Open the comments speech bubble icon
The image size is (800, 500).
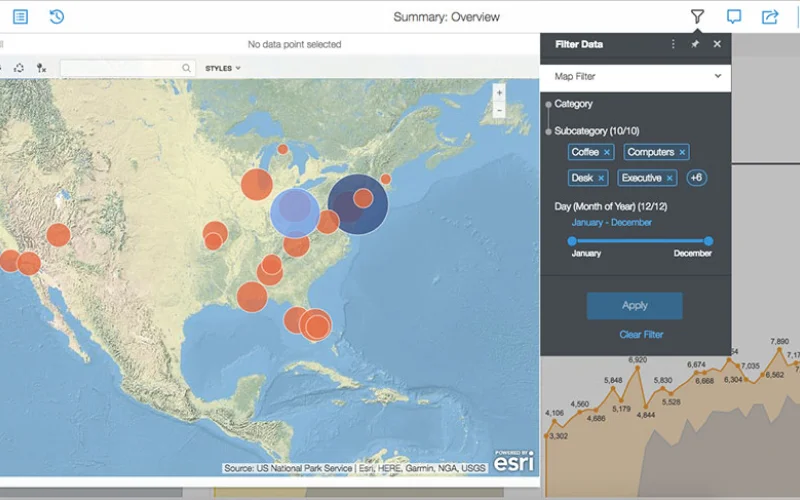[734, 17]
